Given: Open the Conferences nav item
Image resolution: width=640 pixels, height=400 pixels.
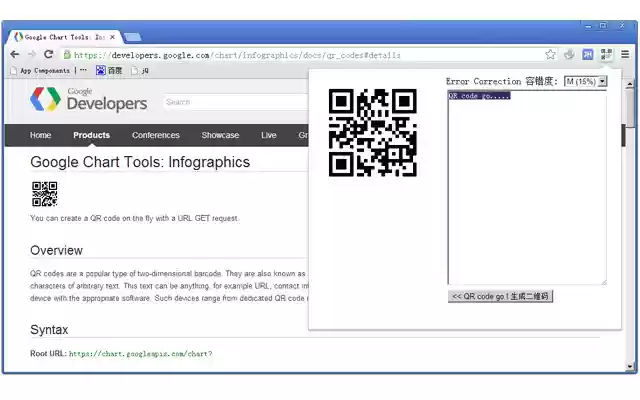Looking at the screenshot, I should point(156,135).
